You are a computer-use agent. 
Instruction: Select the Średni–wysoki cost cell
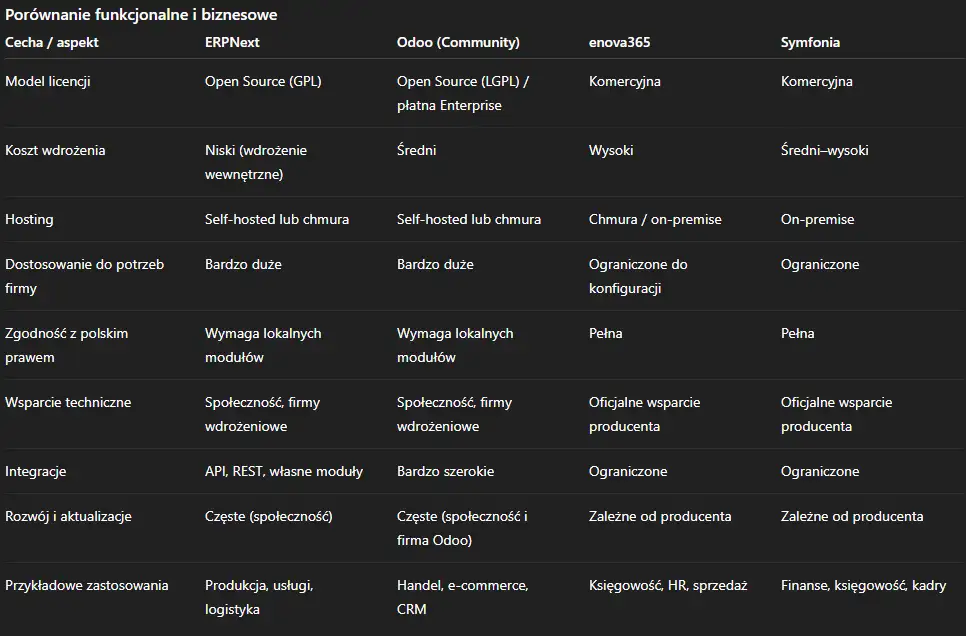pyautogui.click(x=824, y=151)
